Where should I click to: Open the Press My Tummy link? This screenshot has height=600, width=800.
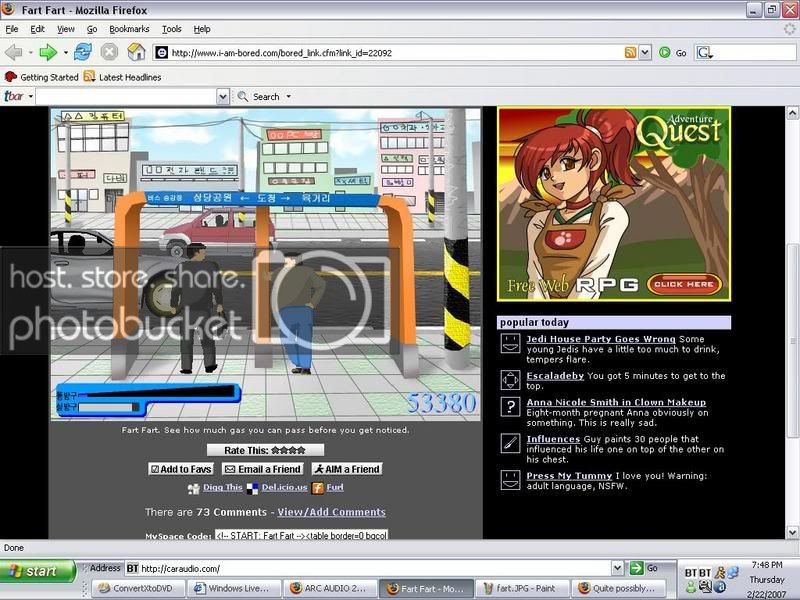(x=569, y=476)
